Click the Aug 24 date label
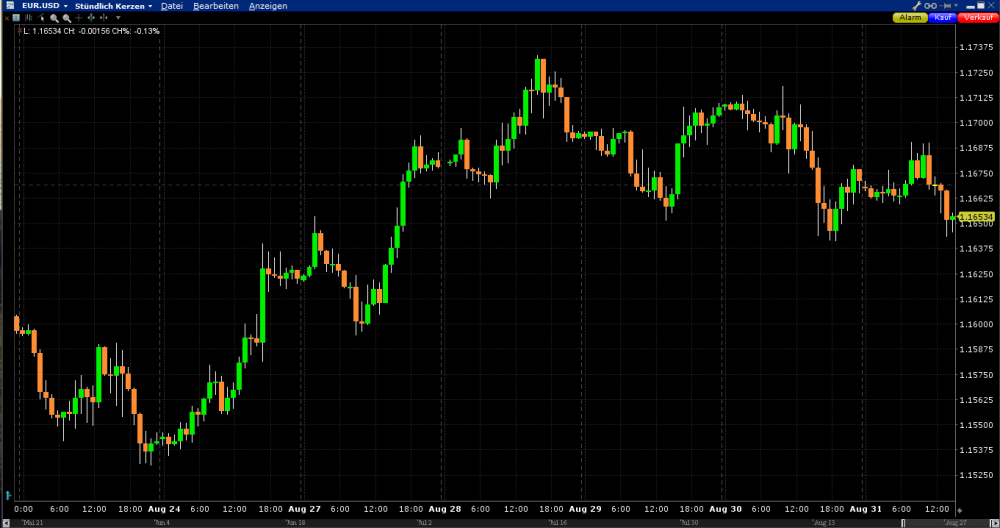Image resolution: width=1000 pixels, height=528 pixels. coord(164,510)
